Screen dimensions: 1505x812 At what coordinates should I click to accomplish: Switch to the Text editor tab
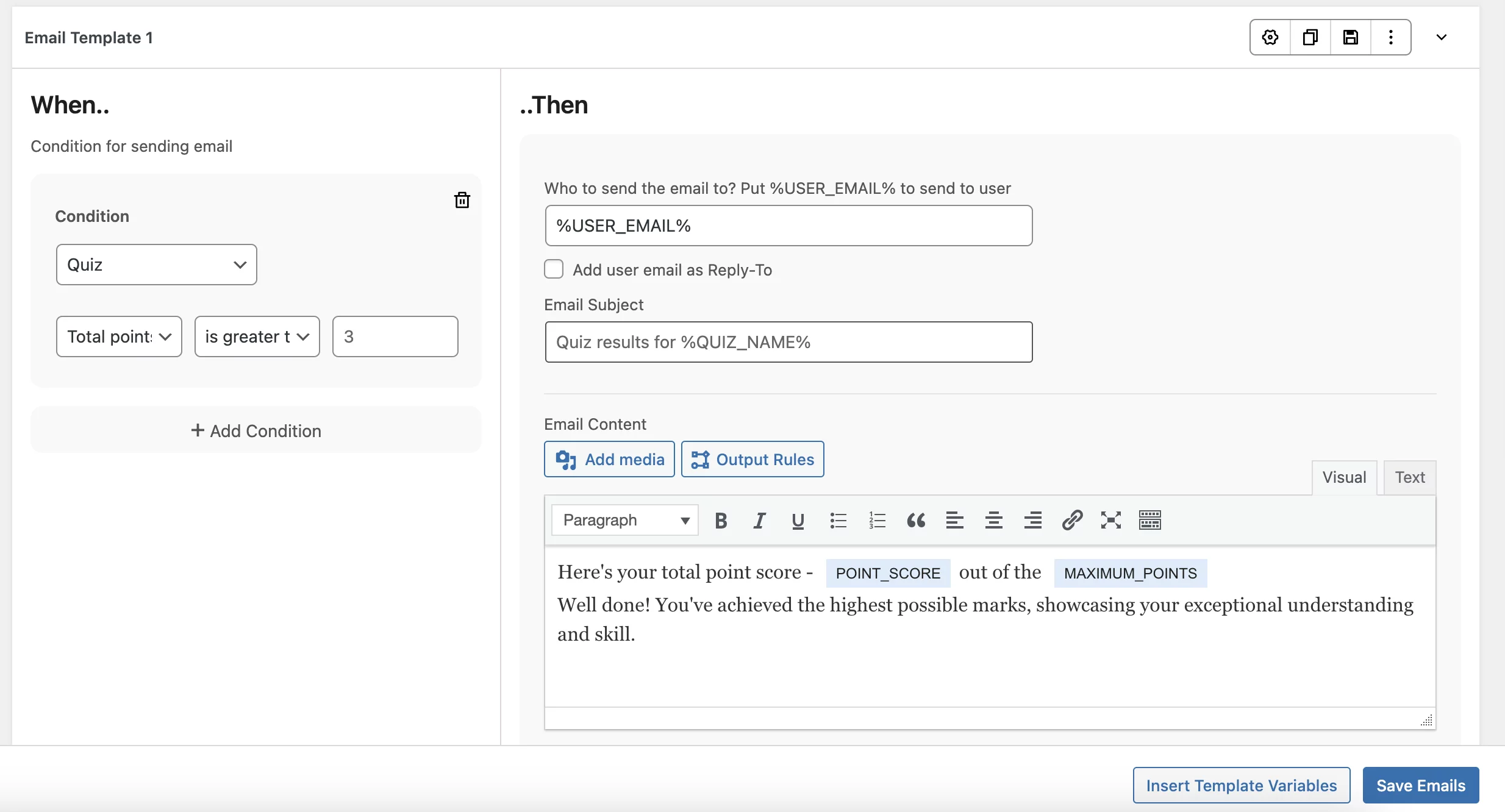[1410, 477]
